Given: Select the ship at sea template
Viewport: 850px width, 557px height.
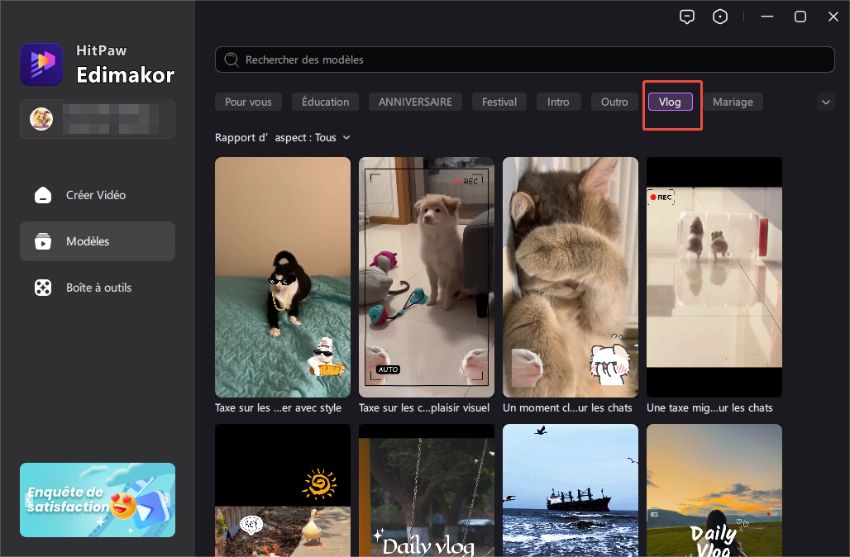Looking at the screenshot, I should click(x=570, y=490).
